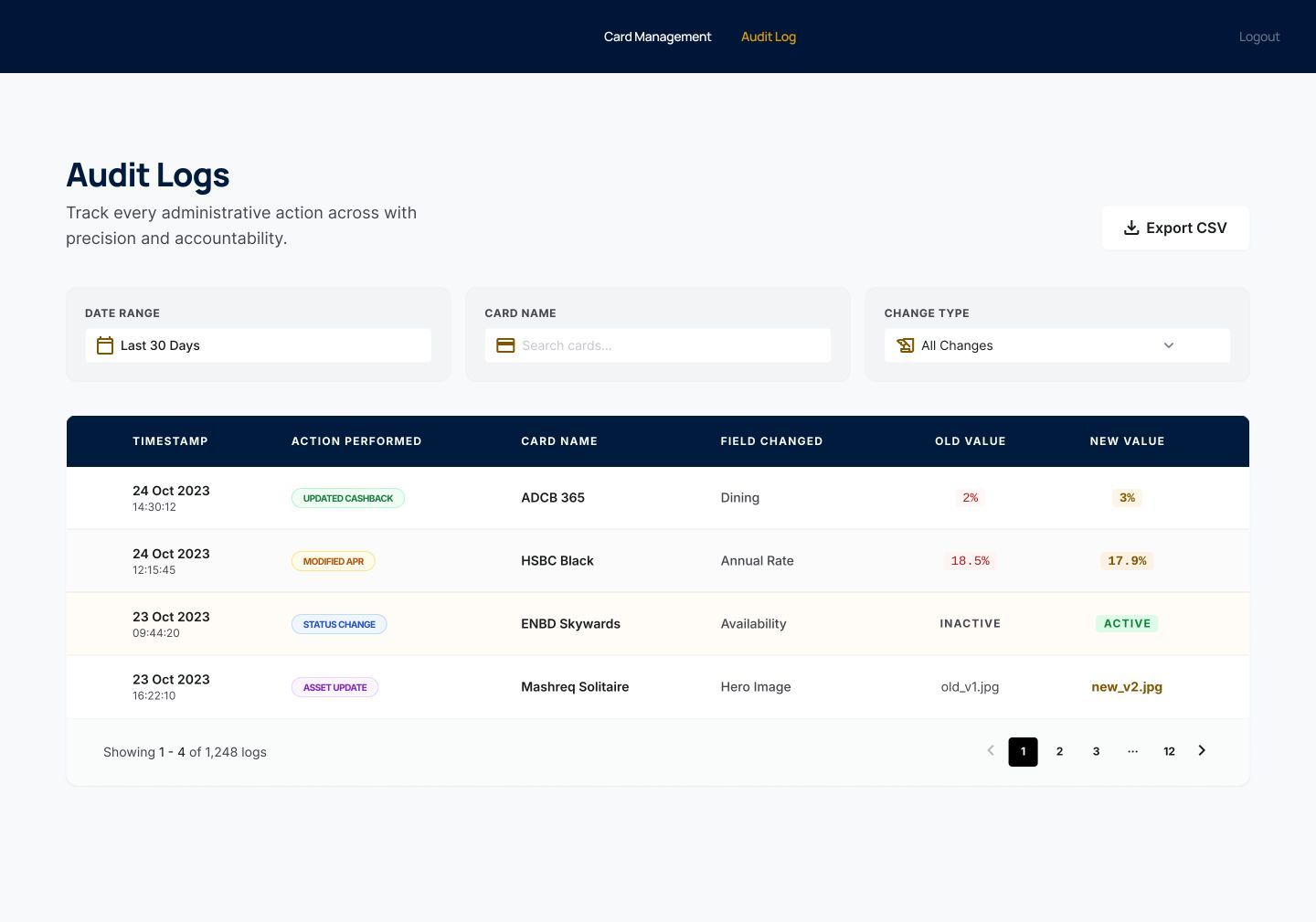Click the 24 Oct 2023 14:30:12 timestamp

point(171,498)
